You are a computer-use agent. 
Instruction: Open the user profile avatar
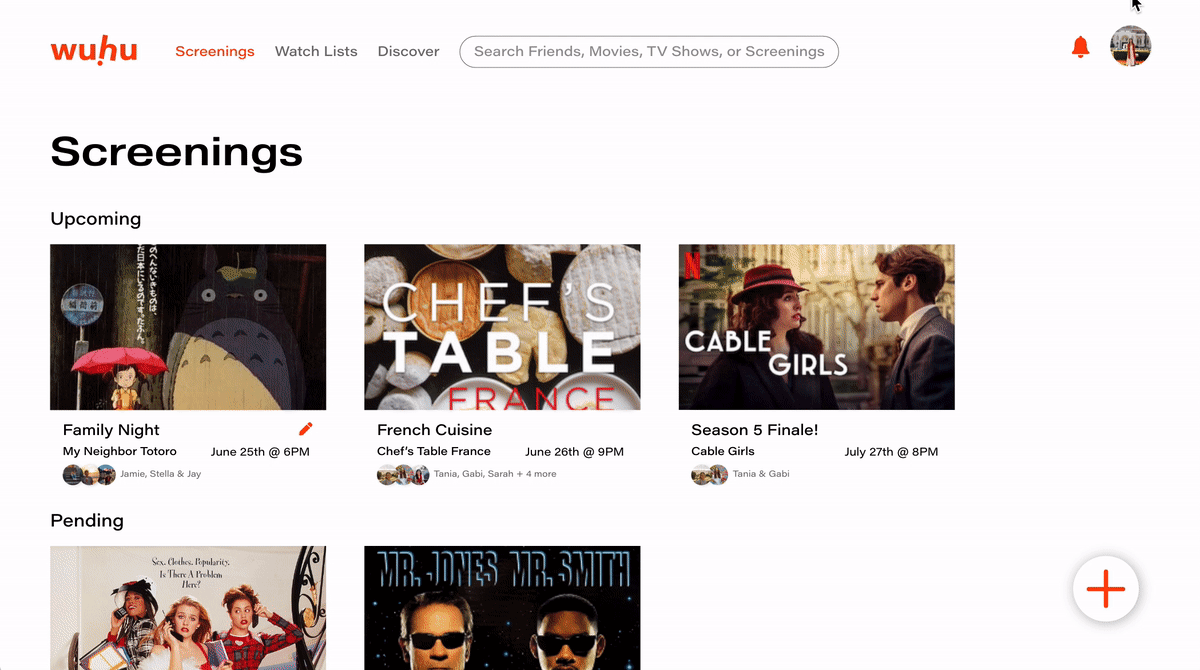click(1130, 46)
